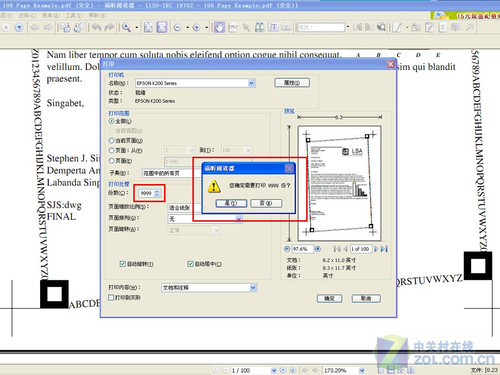This screenshot has height=375, width=500.
Task: Go to next page in print preview
Action: click(376, 249)
